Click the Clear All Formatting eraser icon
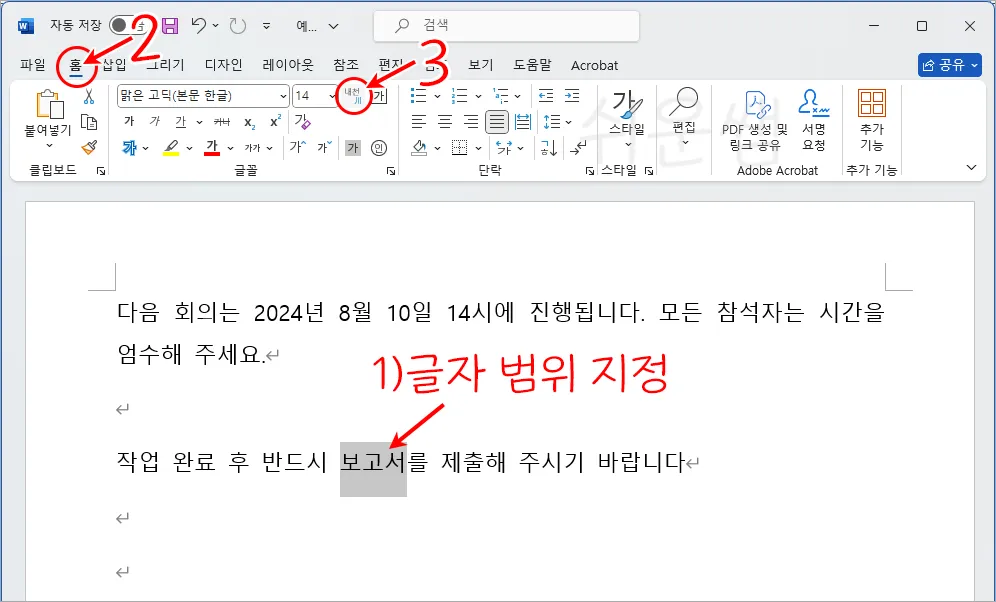This screenshot has height=602, width=996. click(x=303, y=120)
